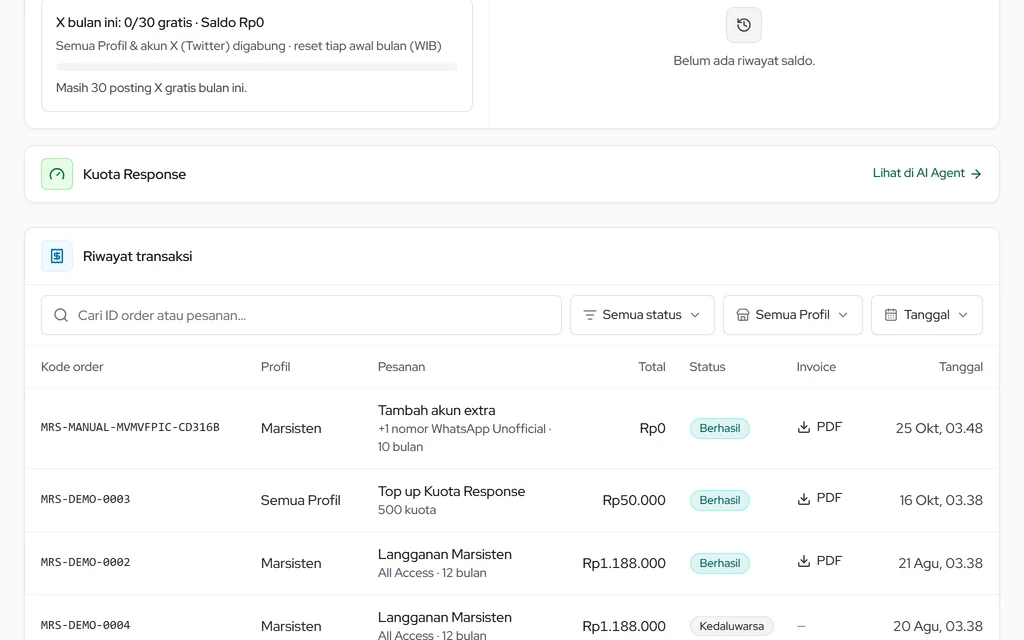The image size is (1024, 640).
Task: Select order code MRS-DEMO-0003
Action: click(86, 499)
